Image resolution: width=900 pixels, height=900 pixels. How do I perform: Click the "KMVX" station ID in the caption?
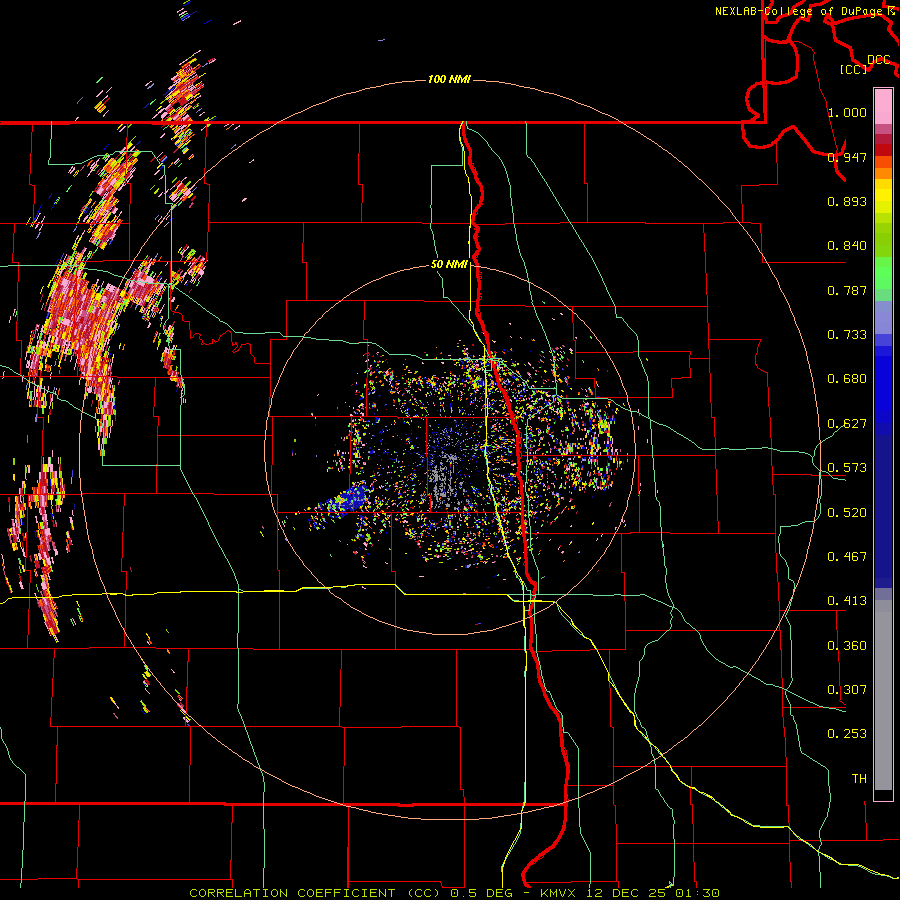[557, 893]
